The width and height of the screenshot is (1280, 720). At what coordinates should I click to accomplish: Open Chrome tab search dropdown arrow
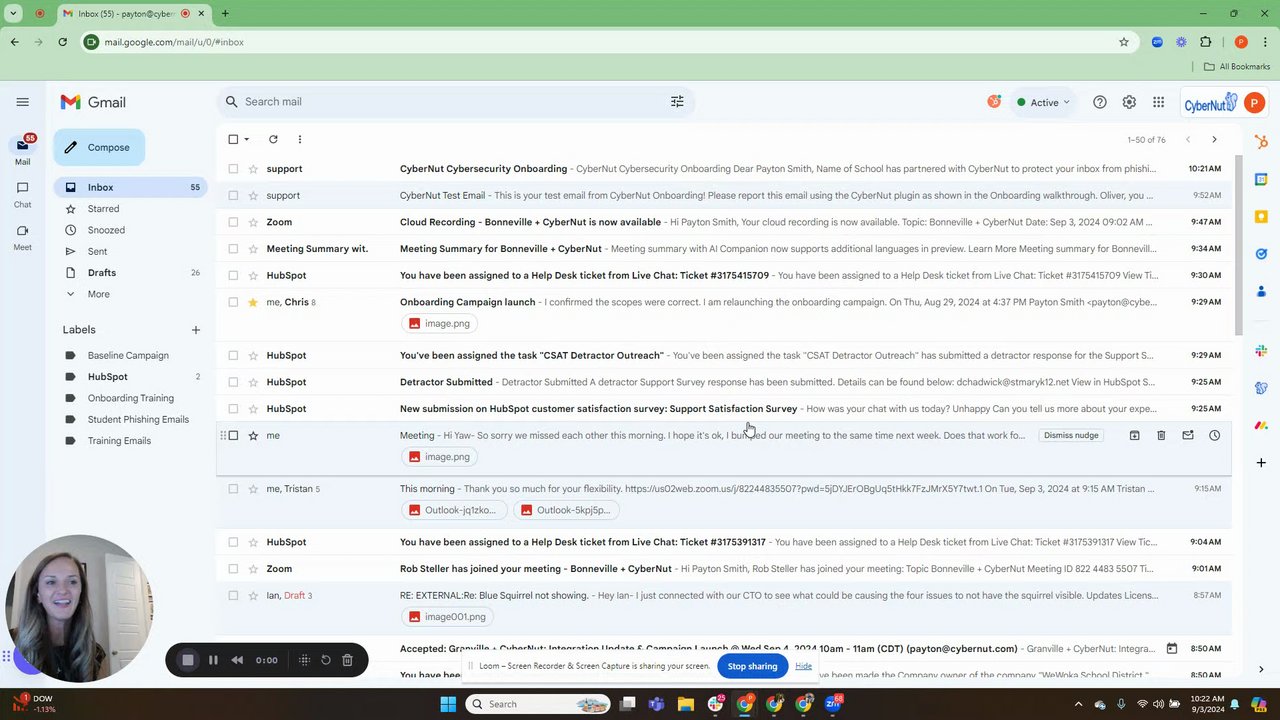click(x=13, y=13)
